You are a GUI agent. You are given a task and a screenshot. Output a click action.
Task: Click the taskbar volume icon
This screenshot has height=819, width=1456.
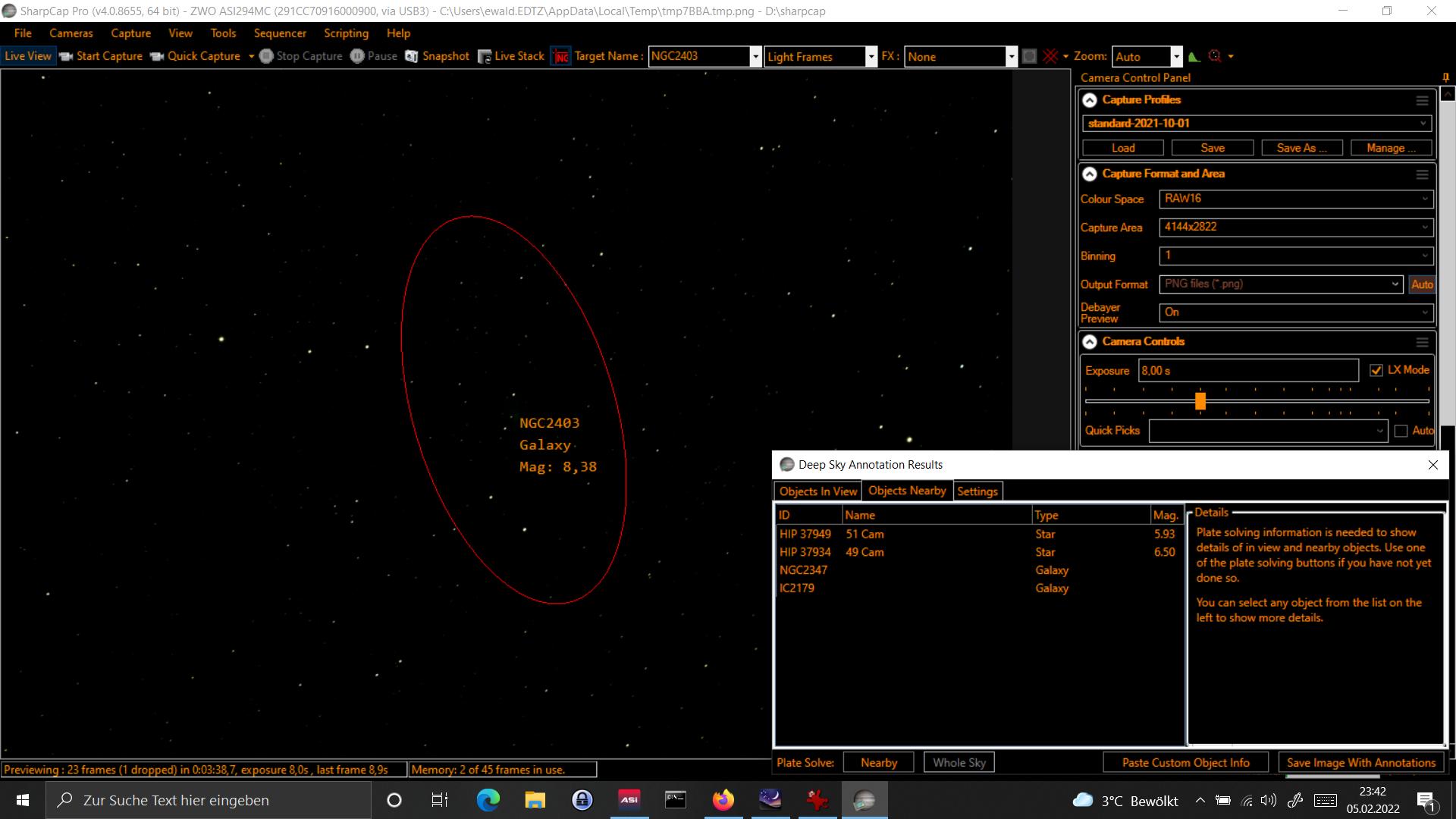click(x=1268, y=800)
